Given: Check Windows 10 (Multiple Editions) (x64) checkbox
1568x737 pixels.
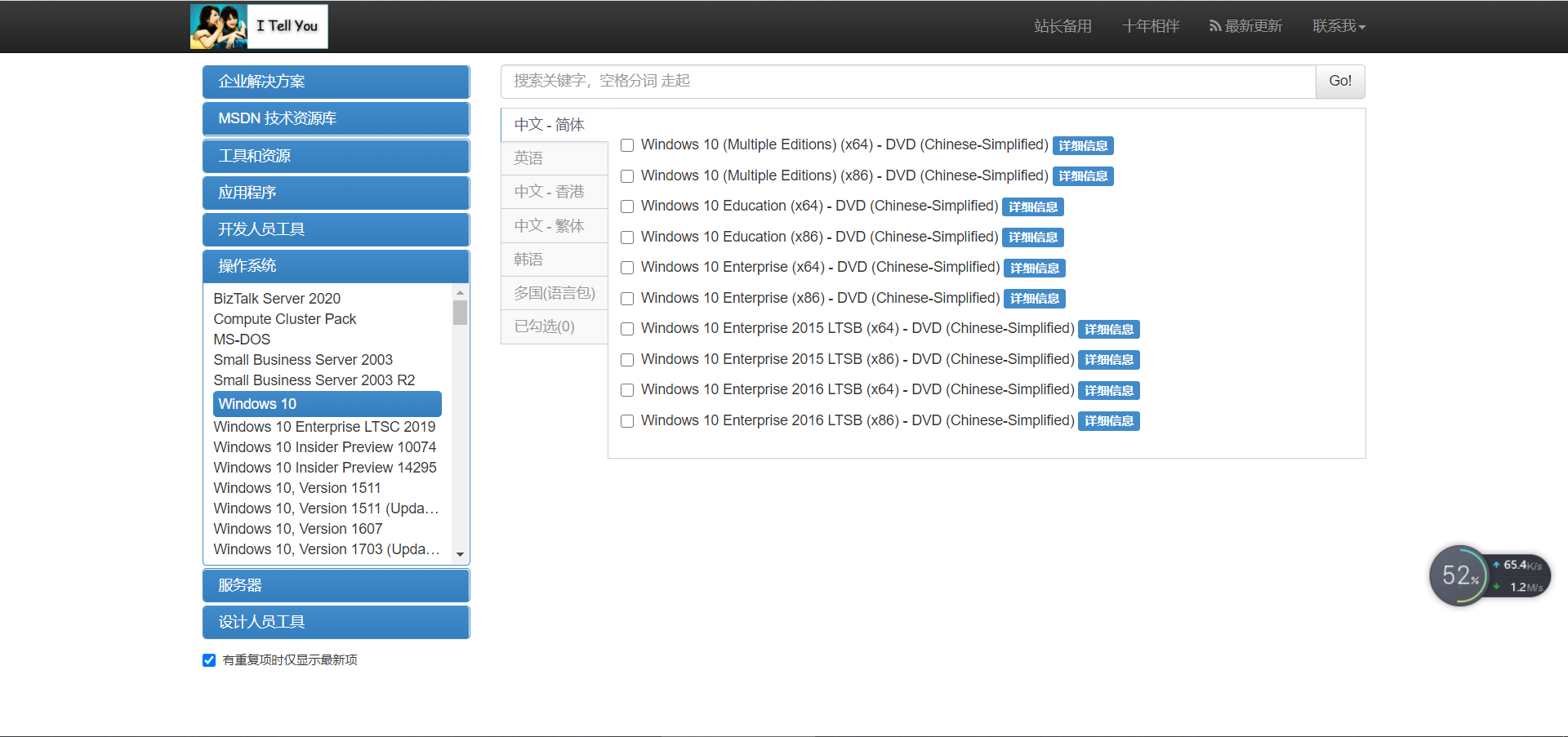Looking at the screenshot, I should pyautogui.click(x=627, y=145).
